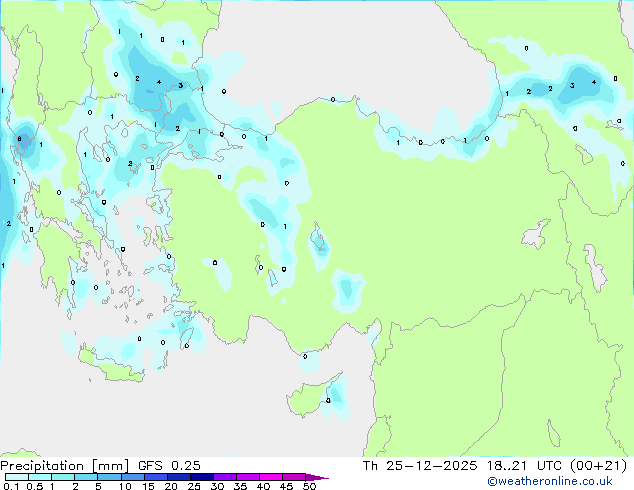Click the 2–5 mm legend color swatch

coord(86,477)
